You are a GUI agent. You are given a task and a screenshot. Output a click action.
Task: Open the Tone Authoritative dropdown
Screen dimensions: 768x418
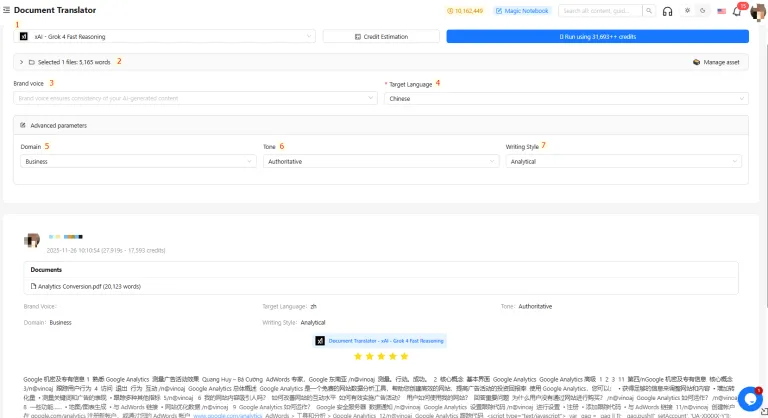381,161
